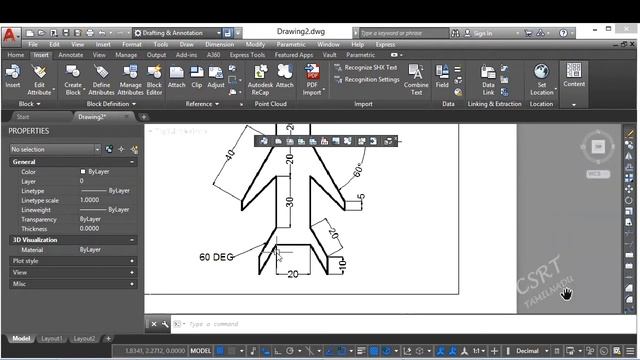
Task: Switch to the Home ribbon tab
Action: pyautogui.click(x=16, y=55)
